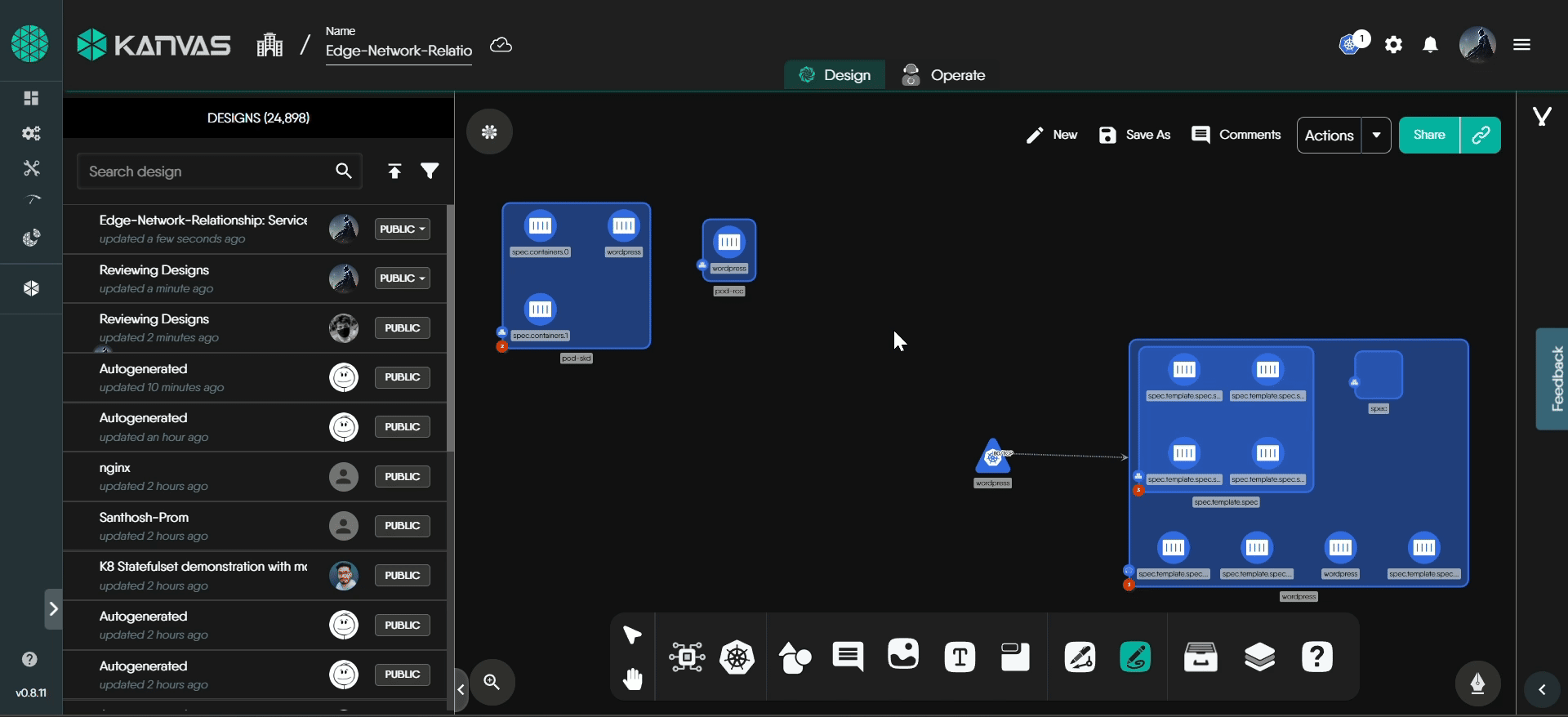Open the layers panel icon
Screen dimensions: 1568x717
click(1259, 657)
